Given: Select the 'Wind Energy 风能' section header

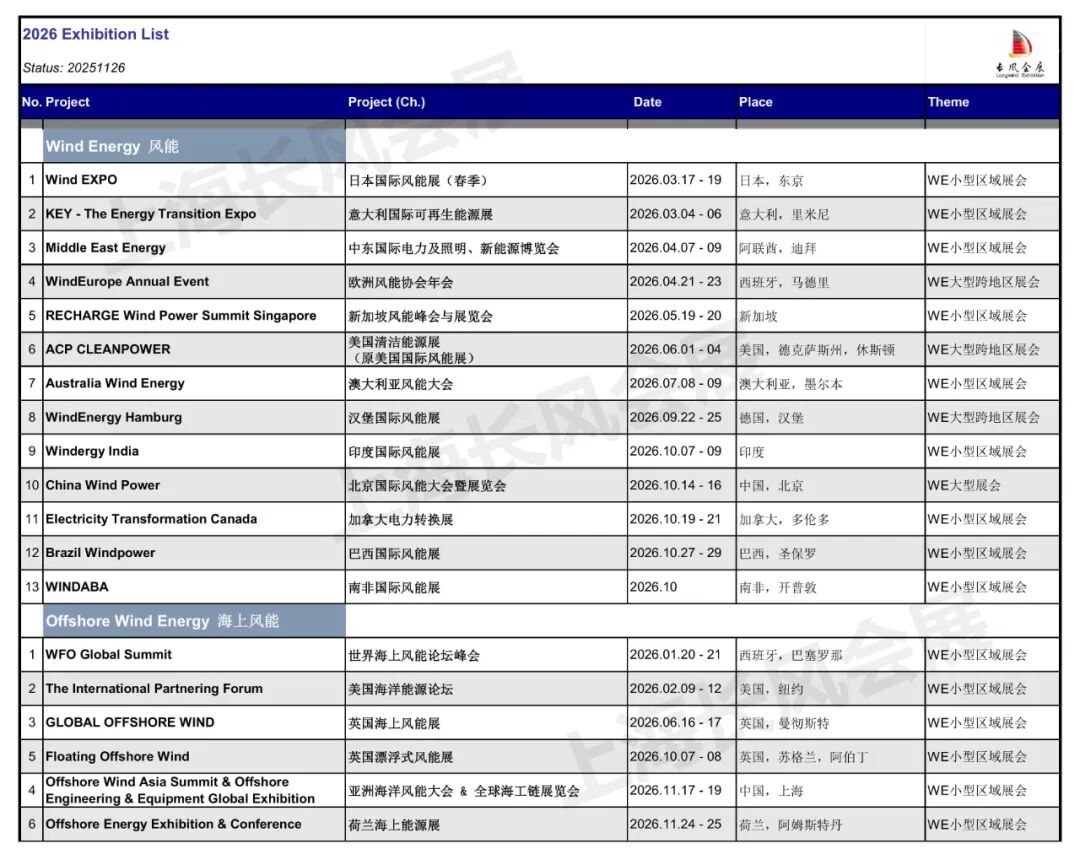Looking at the screenshot, I should [194, 146].
